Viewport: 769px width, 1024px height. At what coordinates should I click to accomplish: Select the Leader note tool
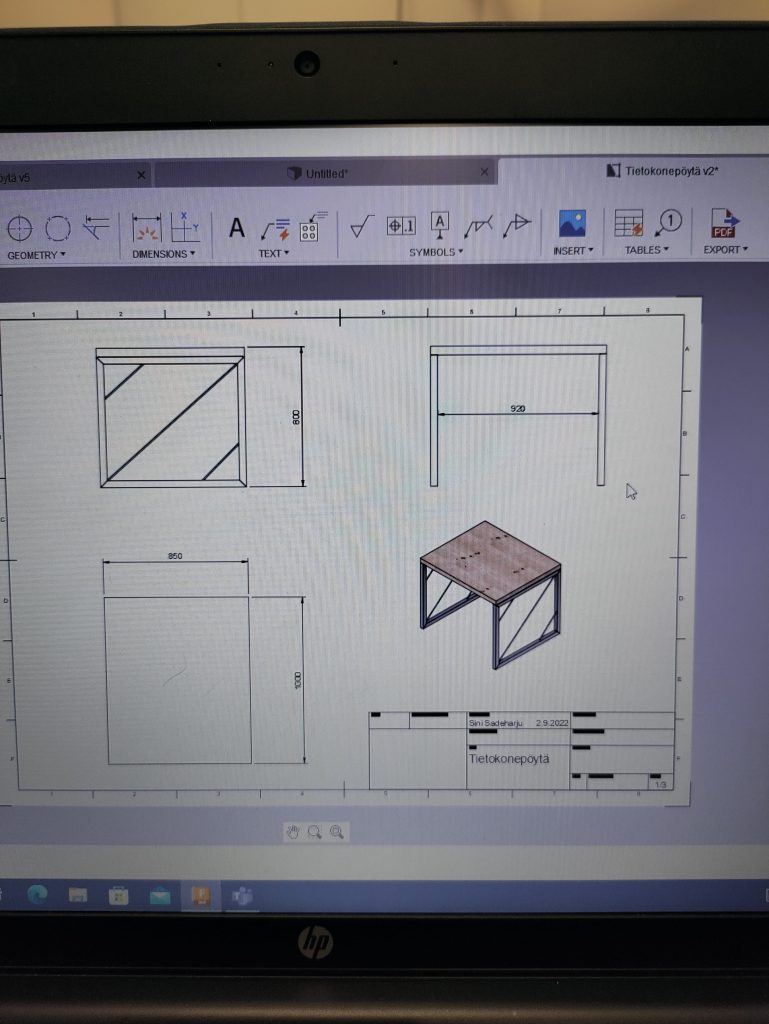coord(274,228)
